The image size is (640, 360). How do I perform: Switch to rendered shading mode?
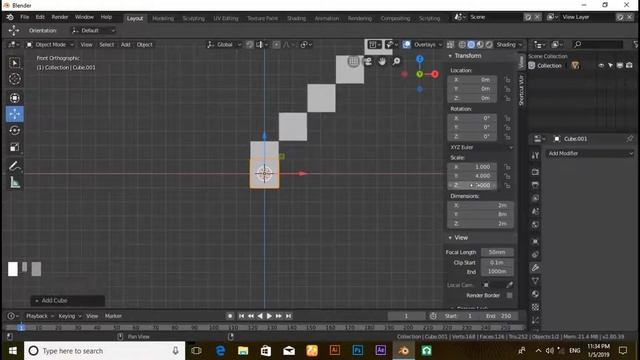pyautogui.click(x=489, y=44)
